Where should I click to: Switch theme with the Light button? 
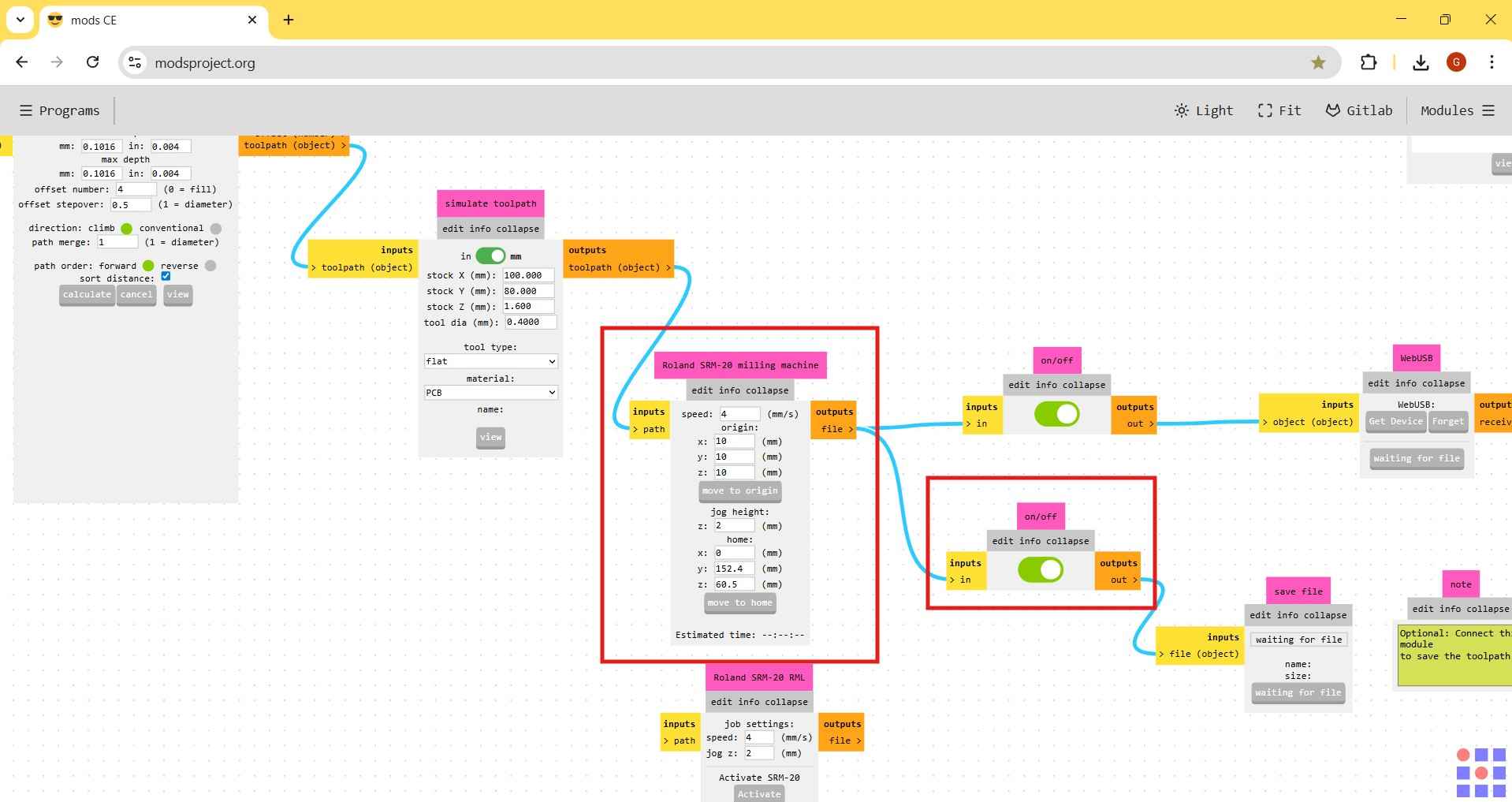1203,110
